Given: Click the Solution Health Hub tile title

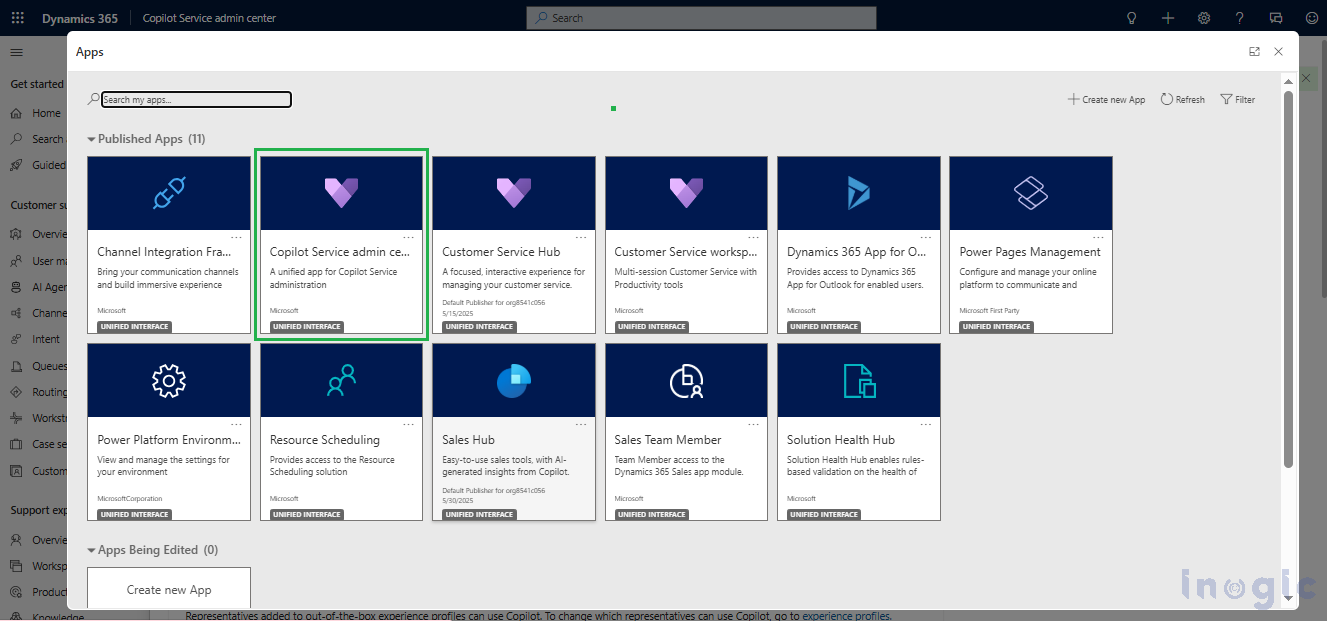Looking at the screenshot, I should [x=841, y=440].
